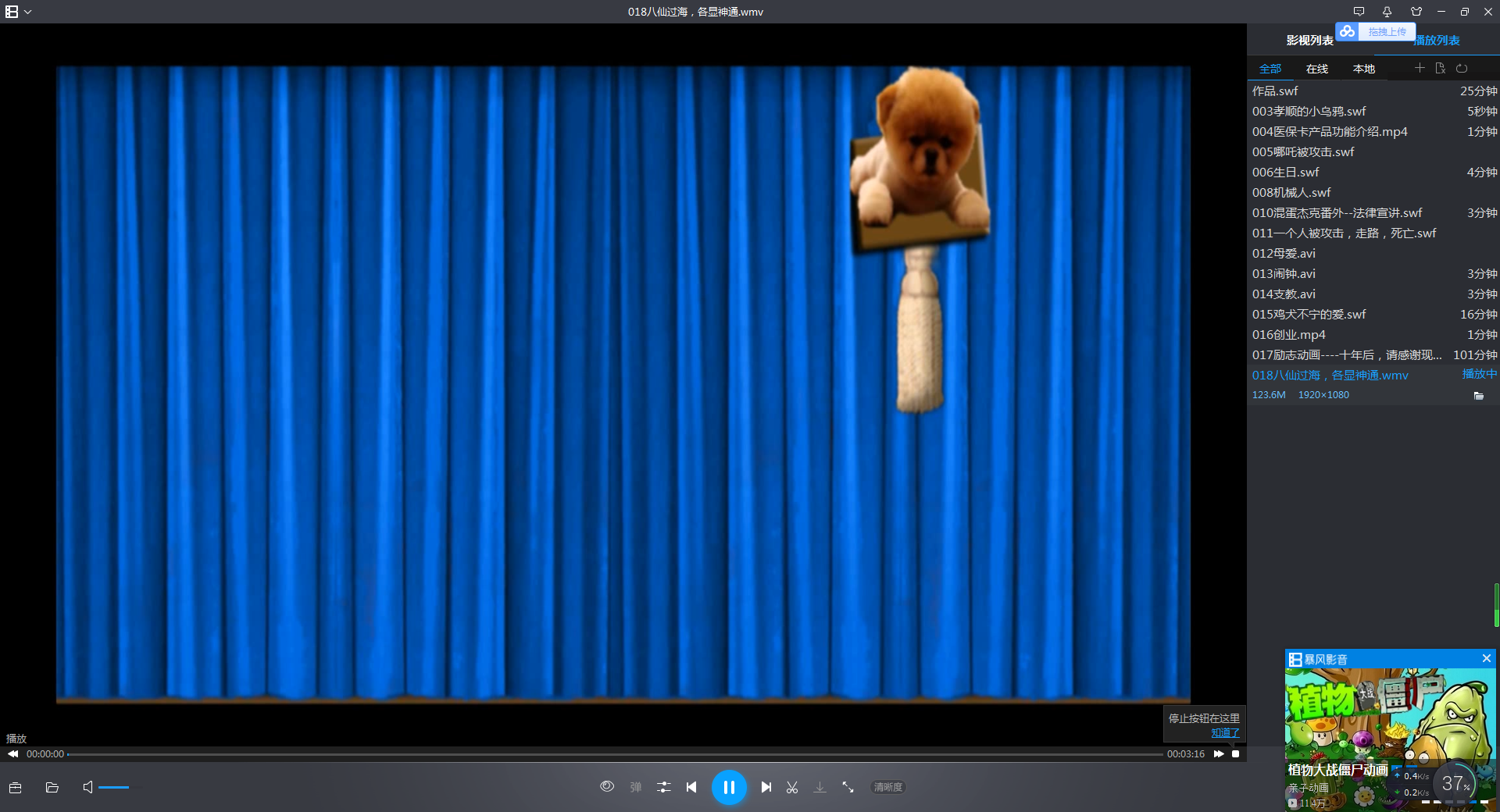The width and height of the screenshot is (1500, 812).
Task: Seek along the playback progress bar
Action: 615,754
